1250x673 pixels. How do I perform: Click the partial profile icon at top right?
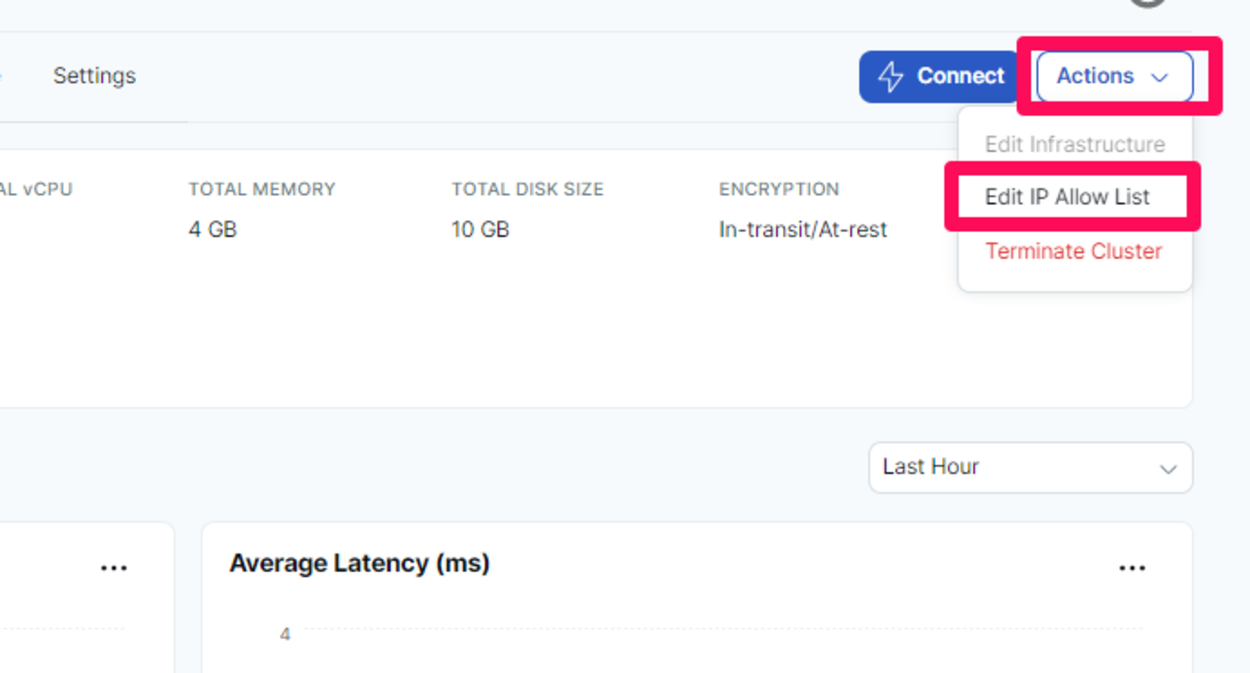point(1148,3)
